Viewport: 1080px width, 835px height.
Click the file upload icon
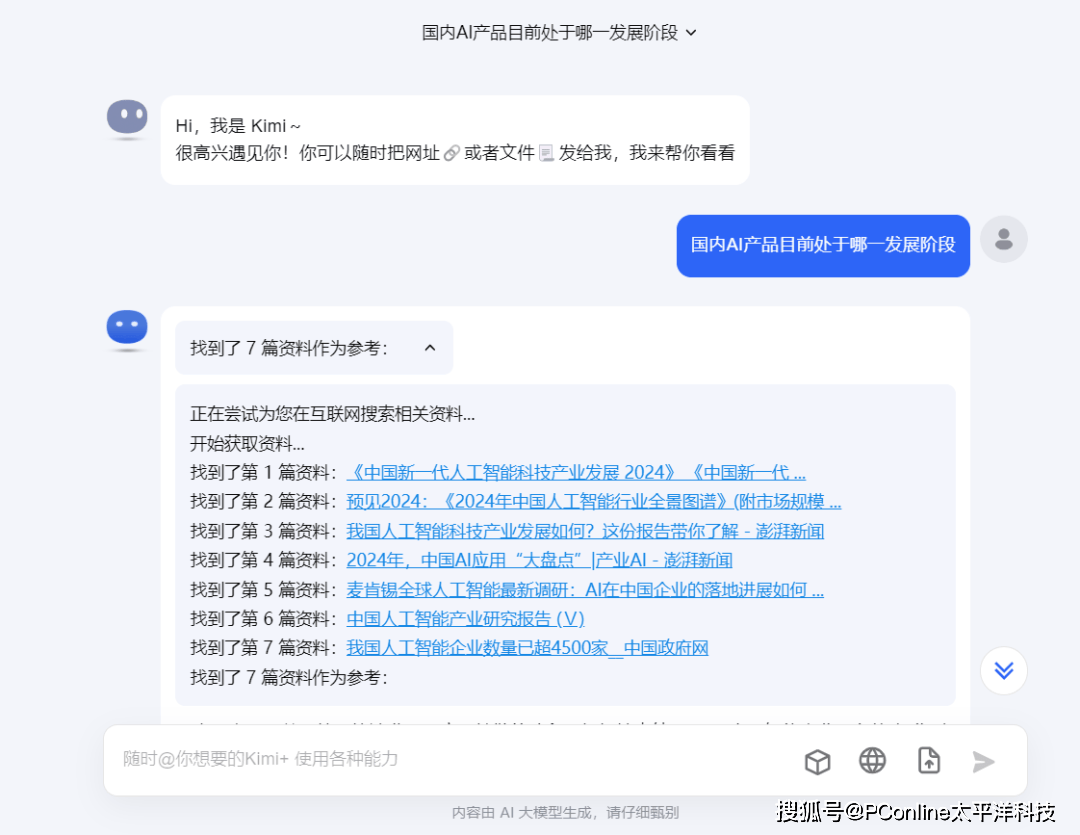point(929,761)
